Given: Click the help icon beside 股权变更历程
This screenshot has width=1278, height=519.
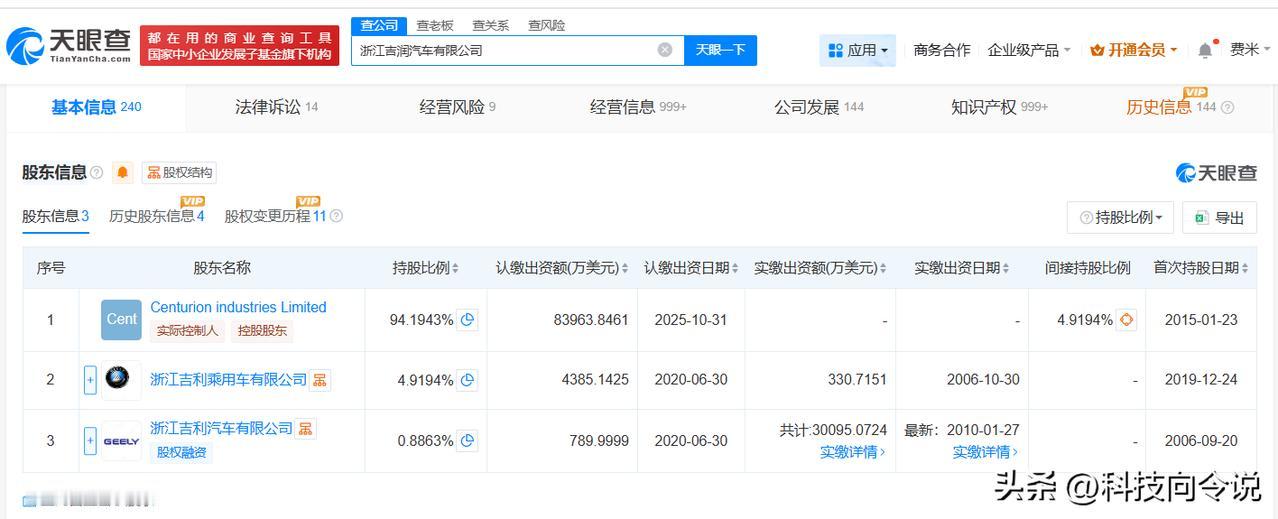Looking at the screenshot, I should pyautogui.click(x=336, y=216).
